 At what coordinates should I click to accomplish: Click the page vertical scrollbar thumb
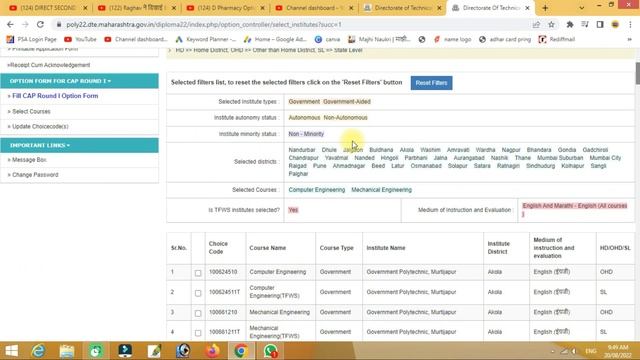pyautogui.click(x=637, y=73)
